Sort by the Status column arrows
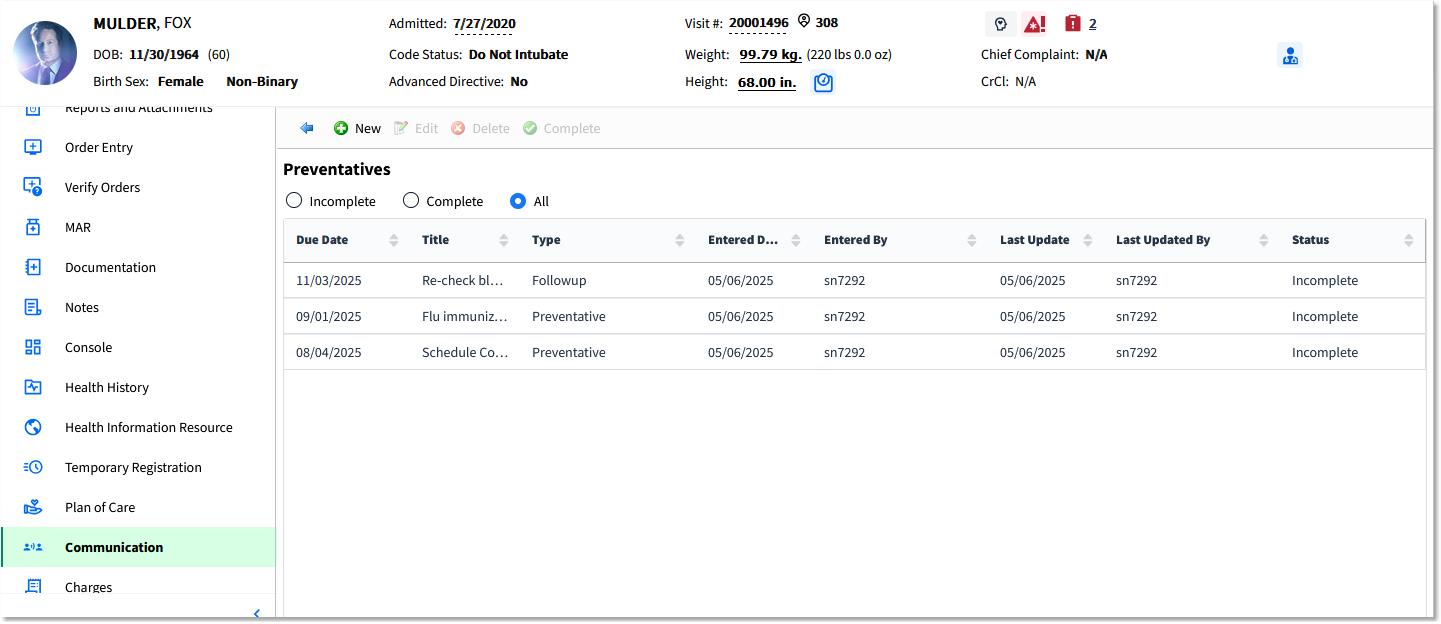This screenshot has width=1441, height=624. pyautogui.click(x=1409, y=240)
